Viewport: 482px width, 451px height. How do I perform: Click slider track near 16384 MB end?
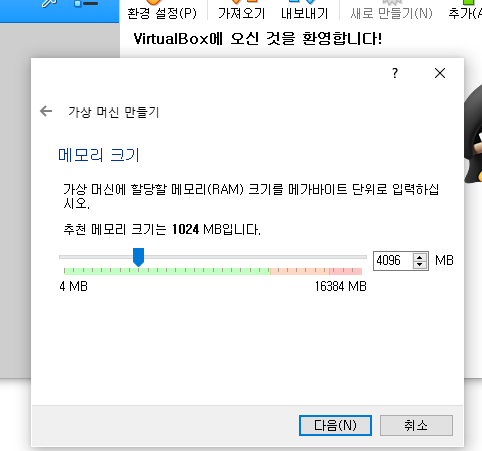tap(360, 257)
